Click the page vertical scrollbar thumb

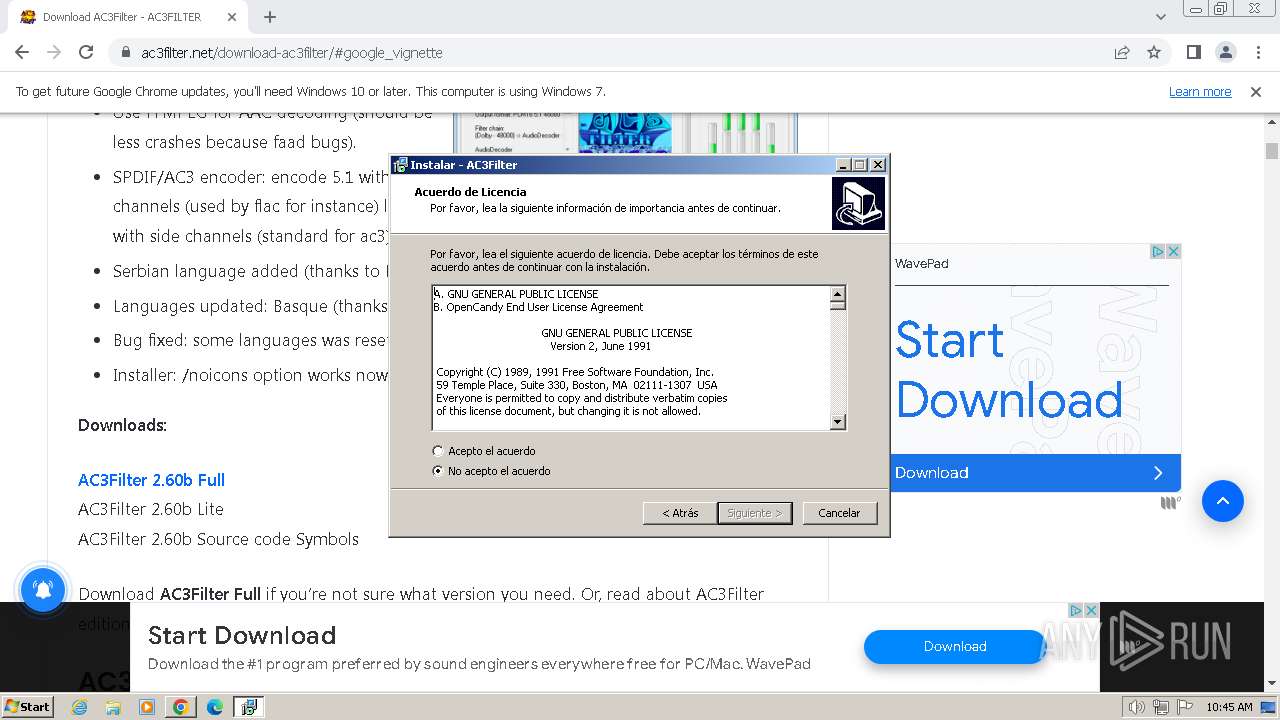click(x=1272, y=151)
